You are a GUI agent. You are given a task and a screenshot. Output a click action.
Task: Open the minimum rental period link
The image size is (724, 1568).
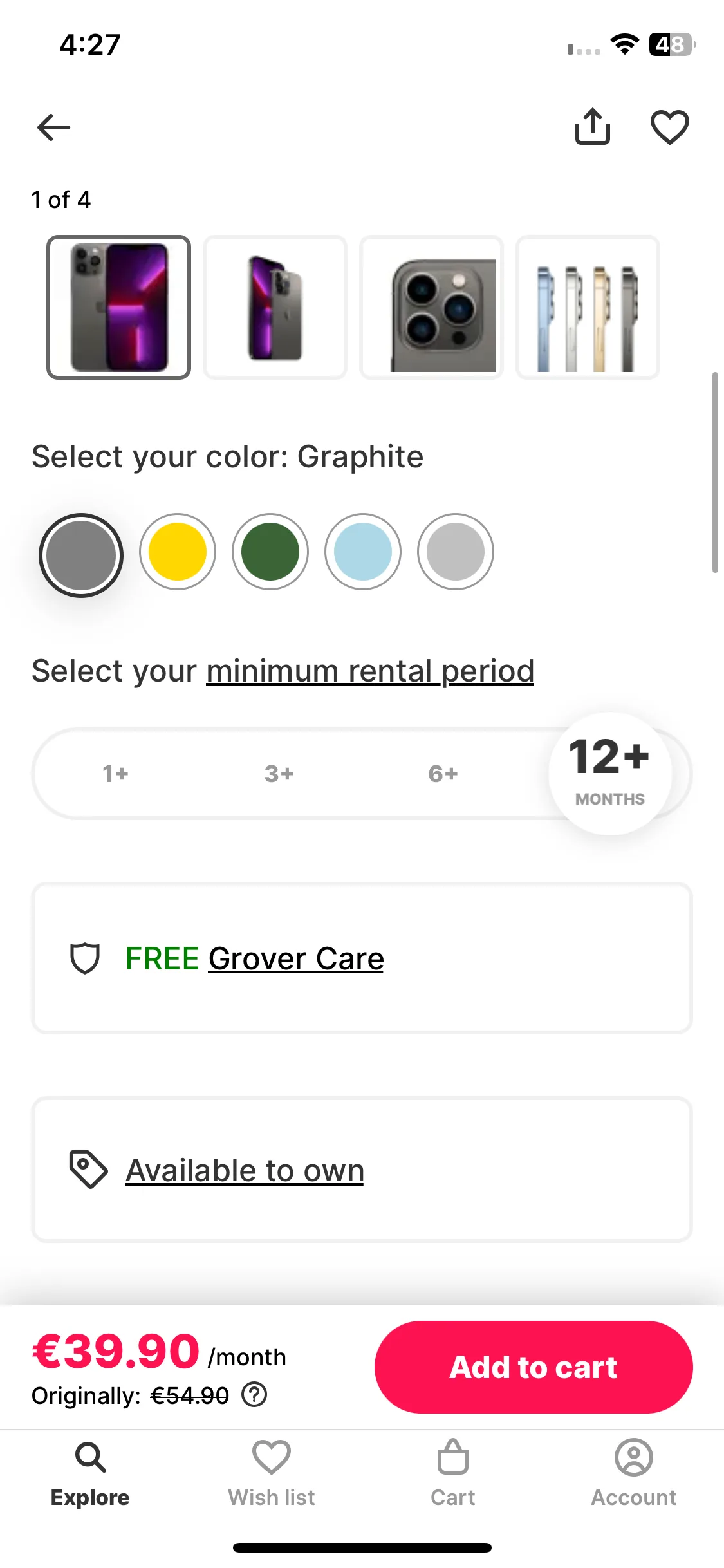click(x=370, y=671)
